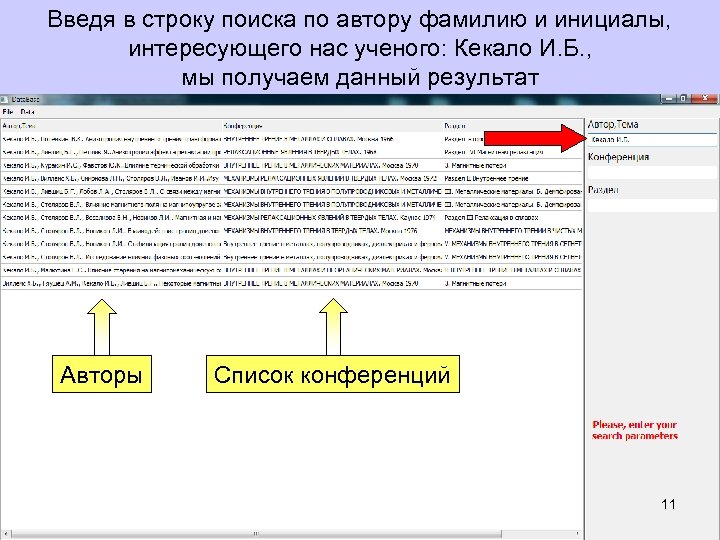This screenshot has height=540, width=720.
Task: Click the cell 'ВНУТРЕННЕЕ ТРЕНИЕ В МЕТАЛЛАХ И СПЛАВАХ. Москва 1966'
Action: click(332, 139)
